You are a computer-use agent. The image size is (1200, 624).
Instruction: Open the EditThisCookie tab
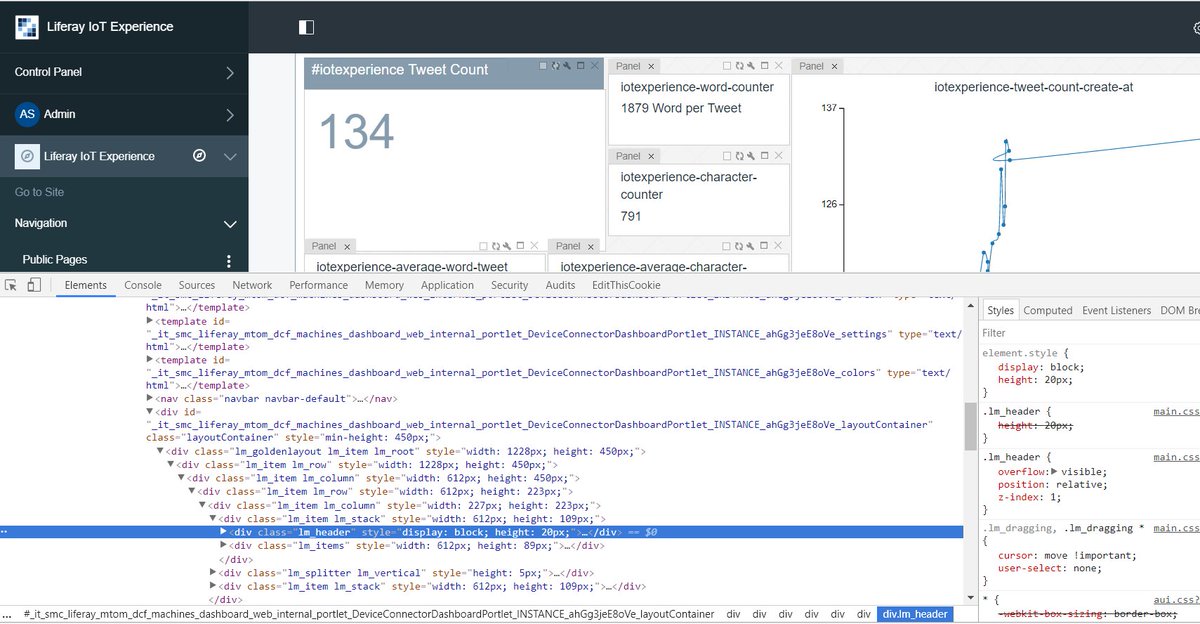point(626,285)
